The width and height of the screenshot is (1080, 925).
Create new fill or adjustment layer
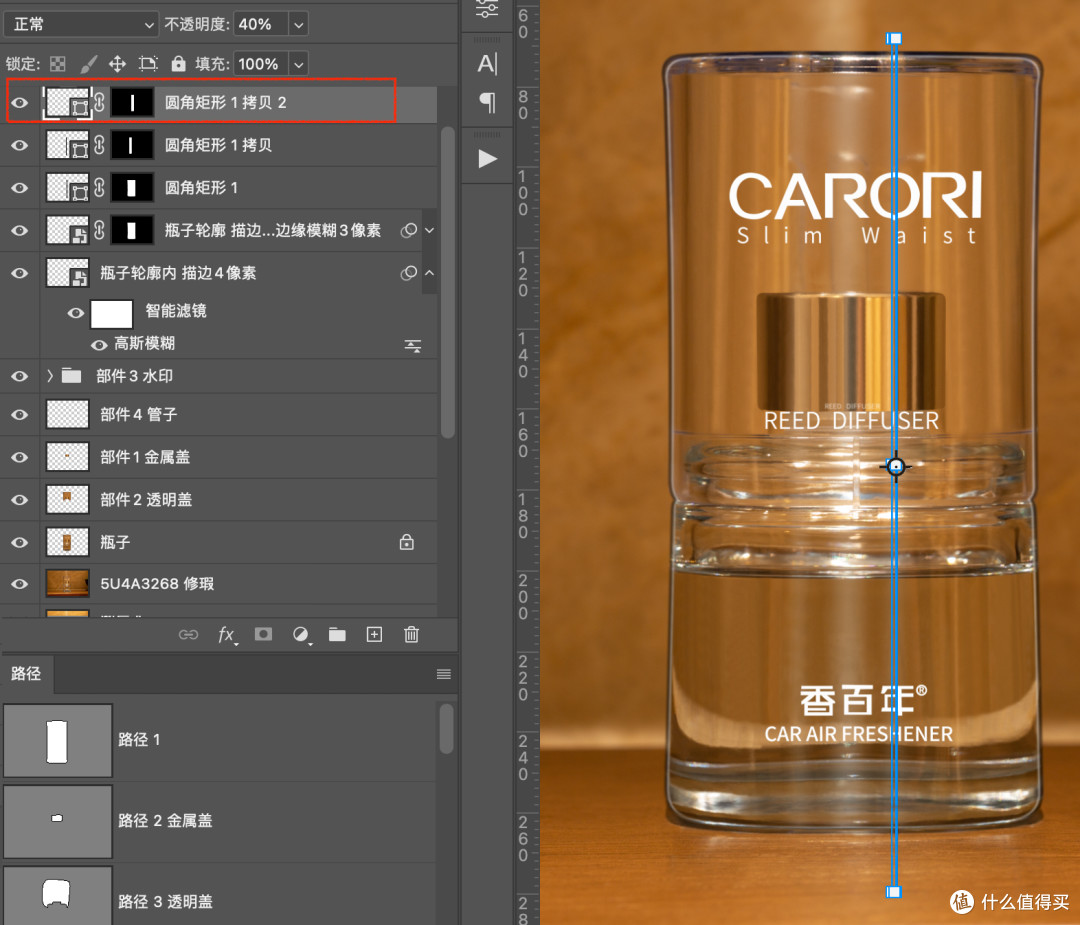[x=301, y=634]
